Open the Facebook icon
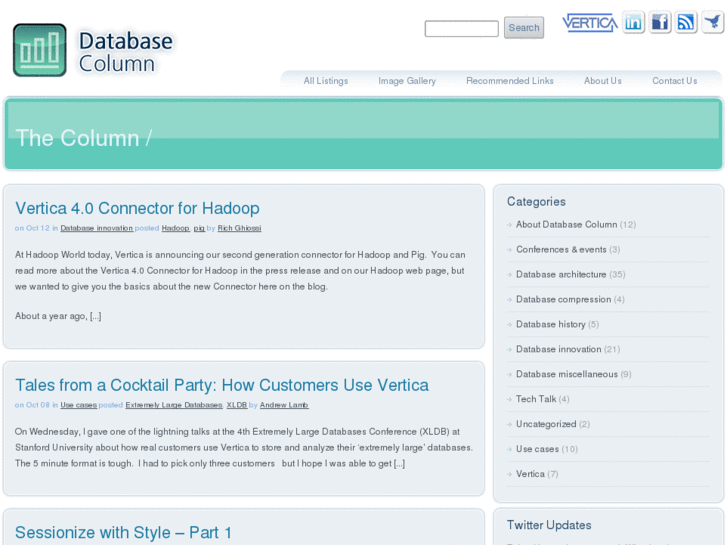 (x=659, y=22)
